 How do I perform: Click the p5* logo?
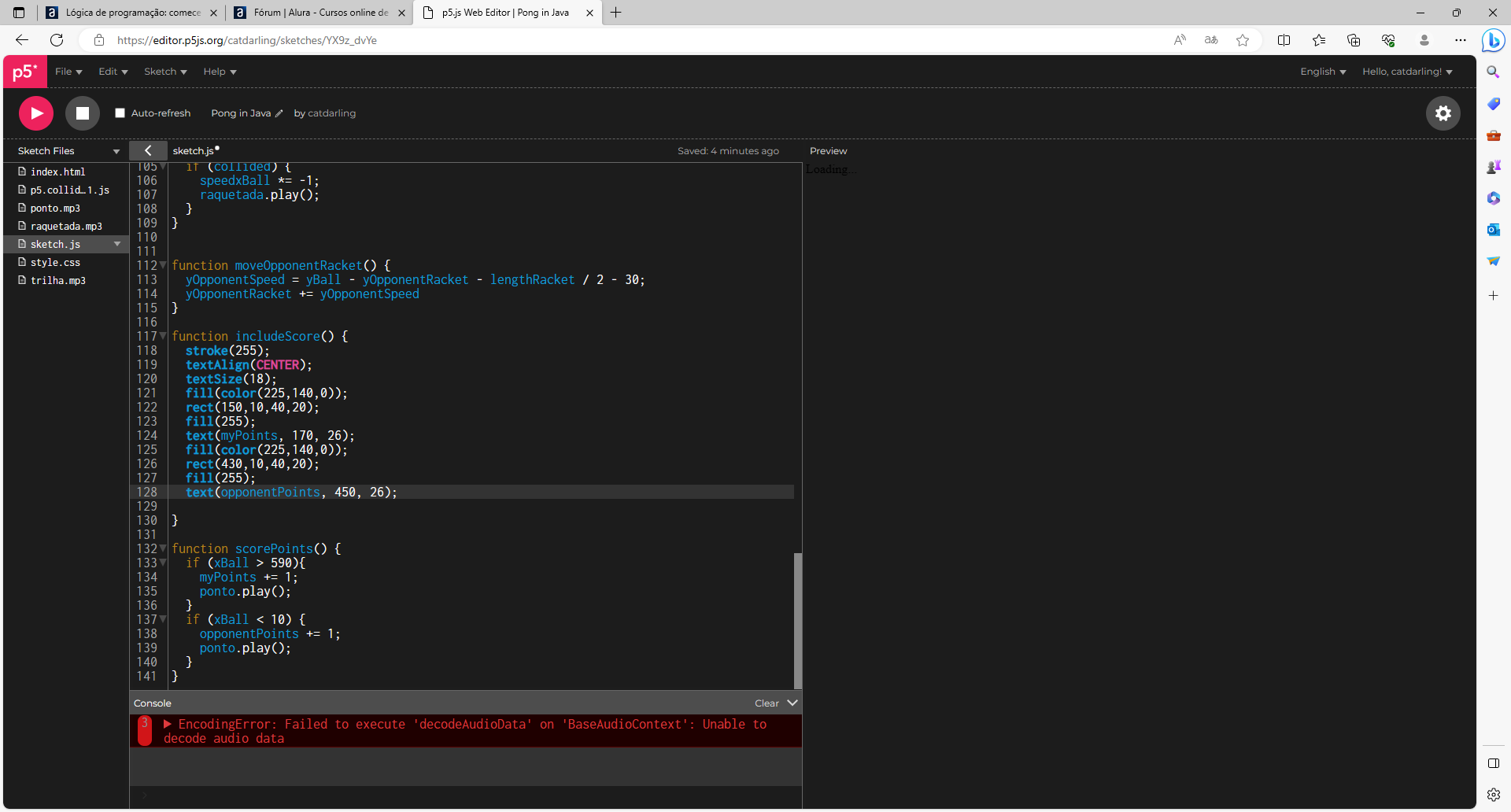tap(25, 72)
